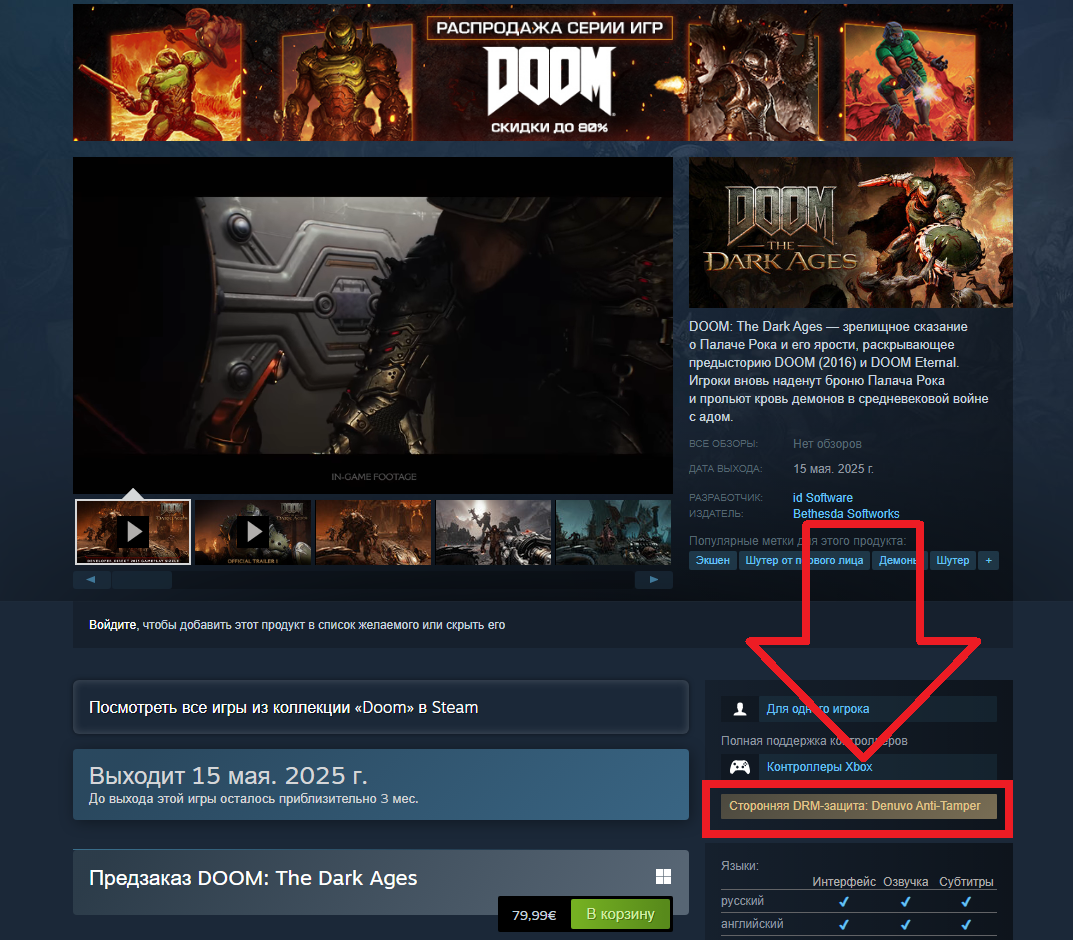
Task: Click the Языки: label
Action: coord(740,865)
